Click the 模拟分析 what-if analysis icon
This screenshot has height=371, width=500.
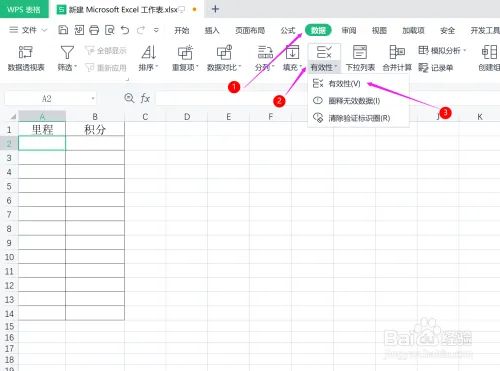pos(423,50)
